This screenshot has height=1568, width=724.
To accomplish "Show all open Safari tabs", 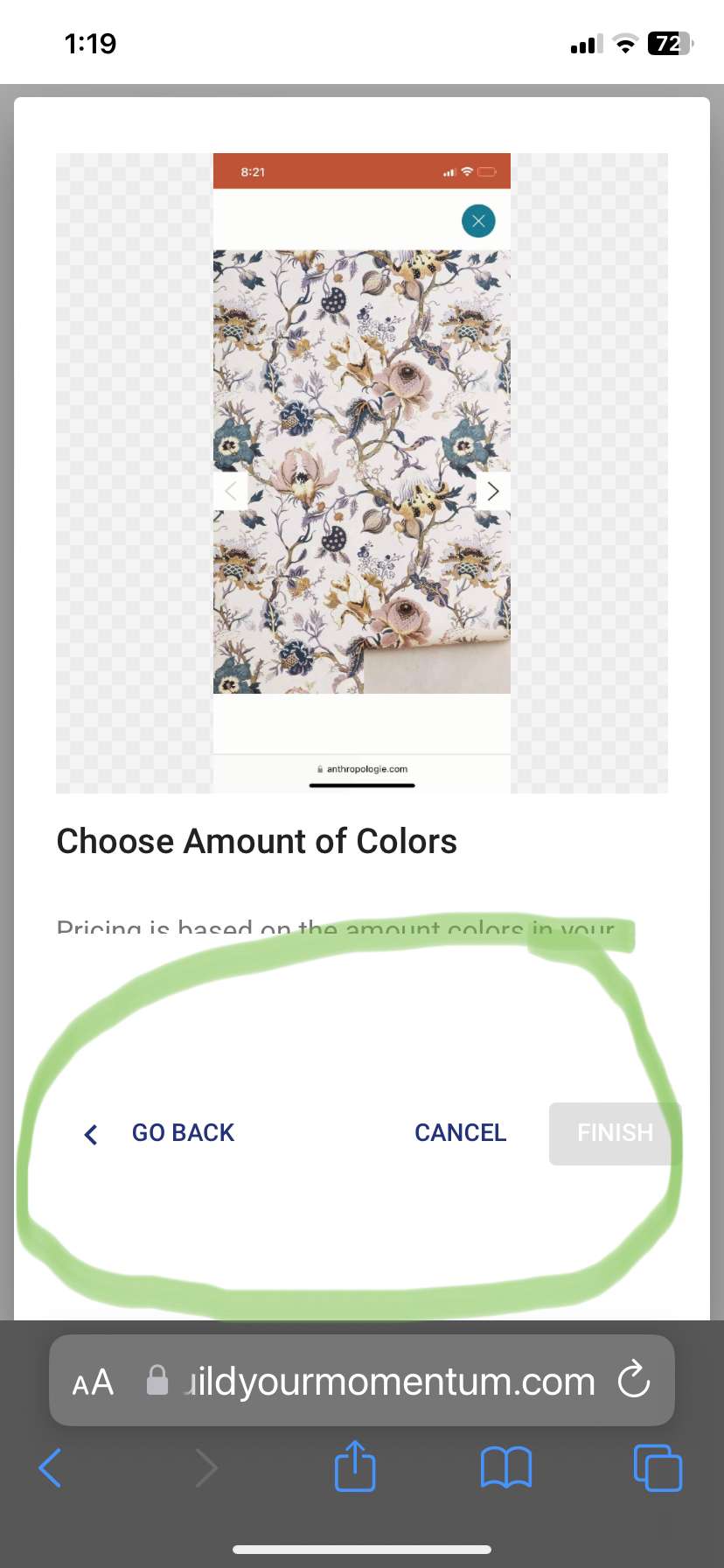I will 658,1467.
